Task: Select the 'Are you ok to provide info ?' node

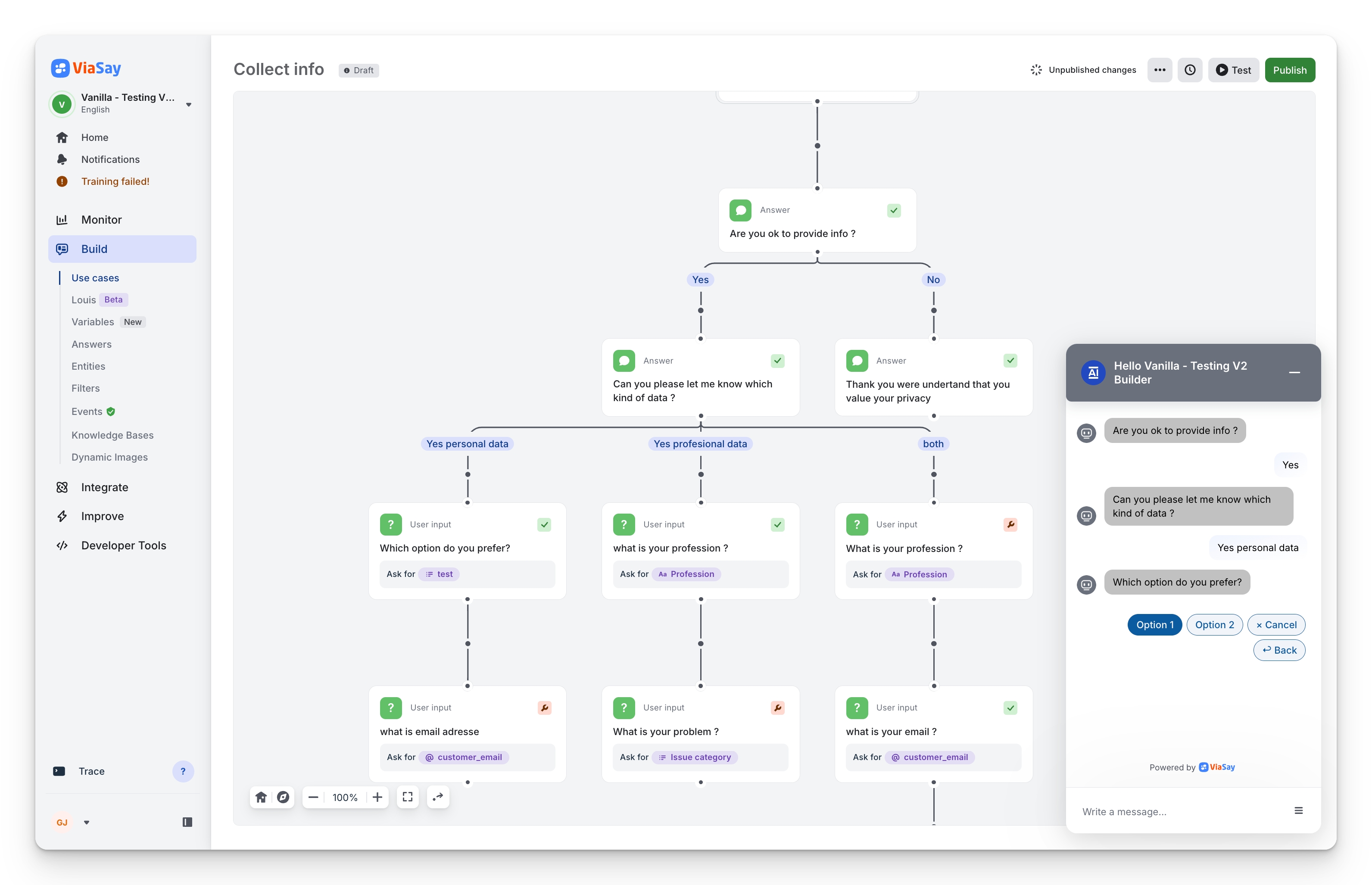Action: click(817, 220)
